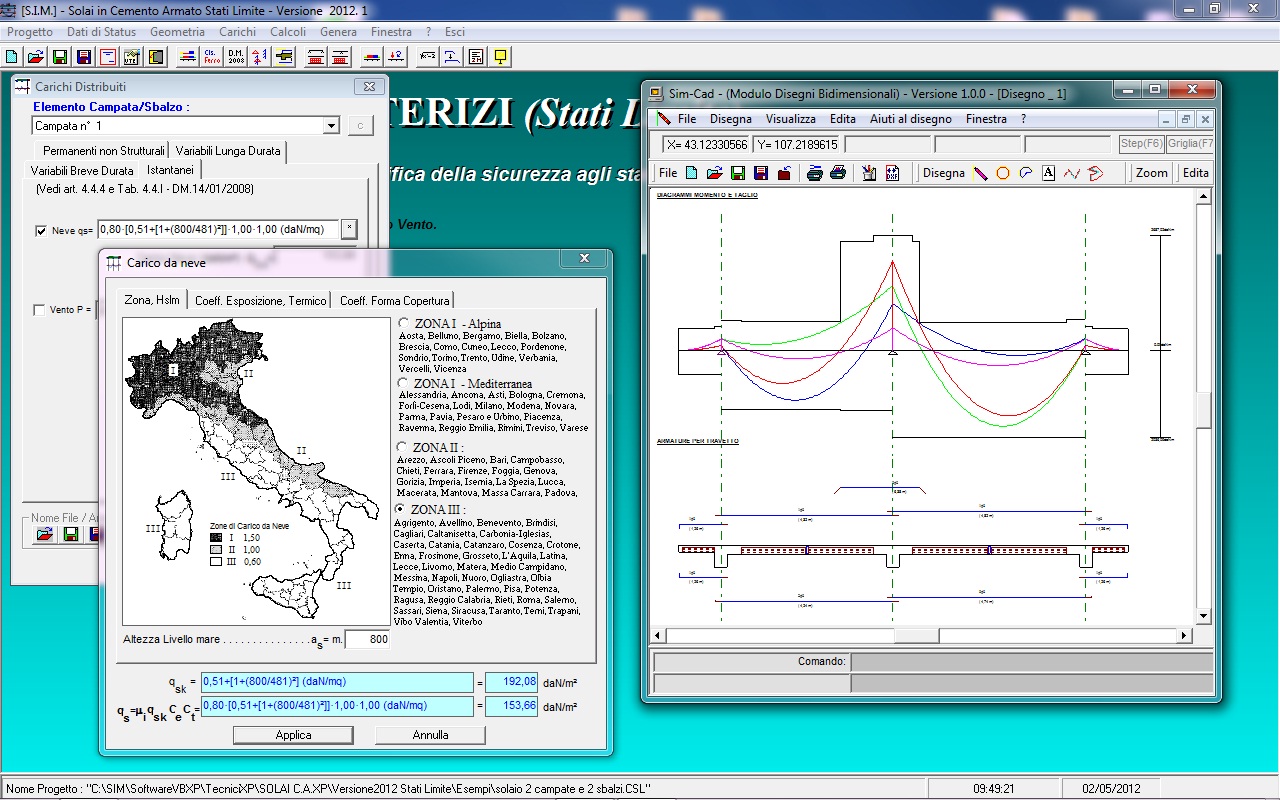Click the D.M. 2008 toolbar icon

pos(236,56)
